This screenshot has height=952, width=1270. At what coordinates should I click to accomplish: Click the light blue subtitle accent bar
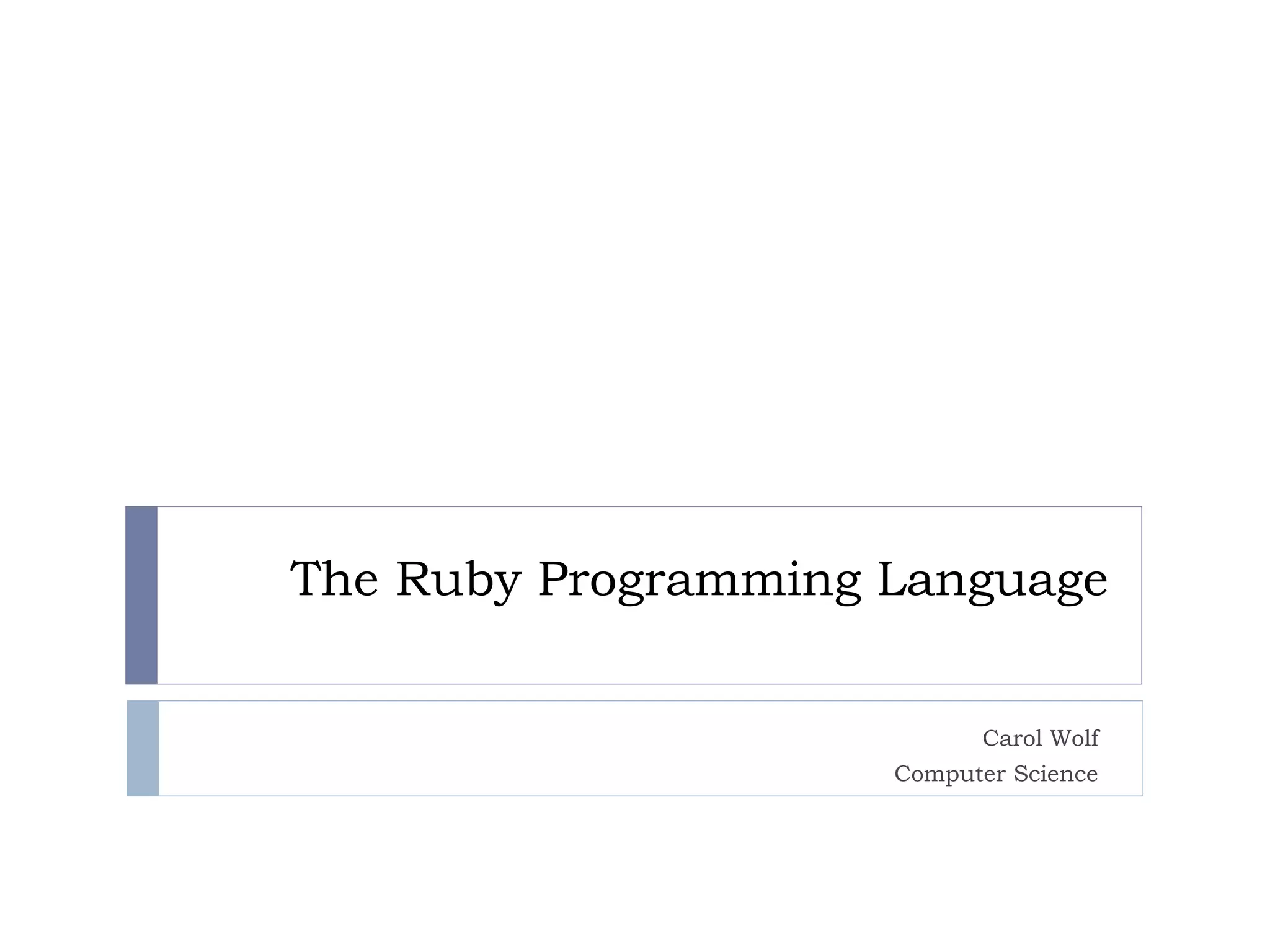(143, 748)
